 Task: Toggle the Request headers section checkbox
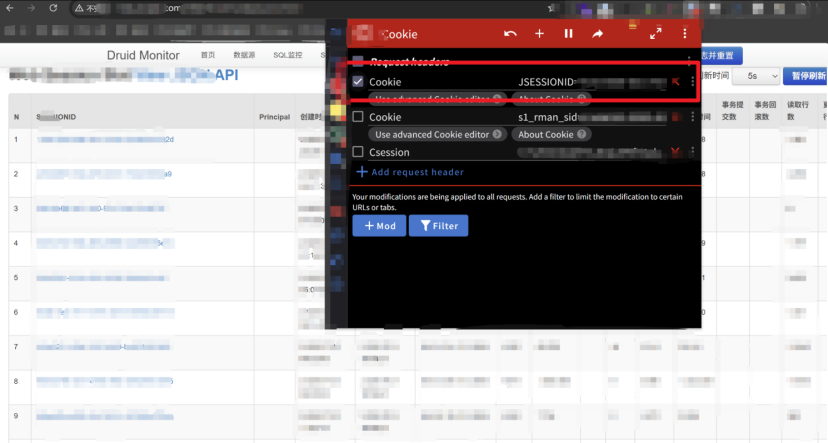358,61
